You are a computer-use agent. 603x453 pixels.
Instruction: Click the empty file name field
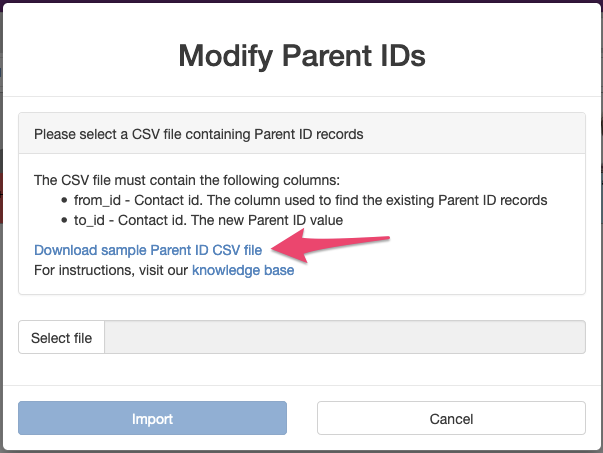[345, 338]
